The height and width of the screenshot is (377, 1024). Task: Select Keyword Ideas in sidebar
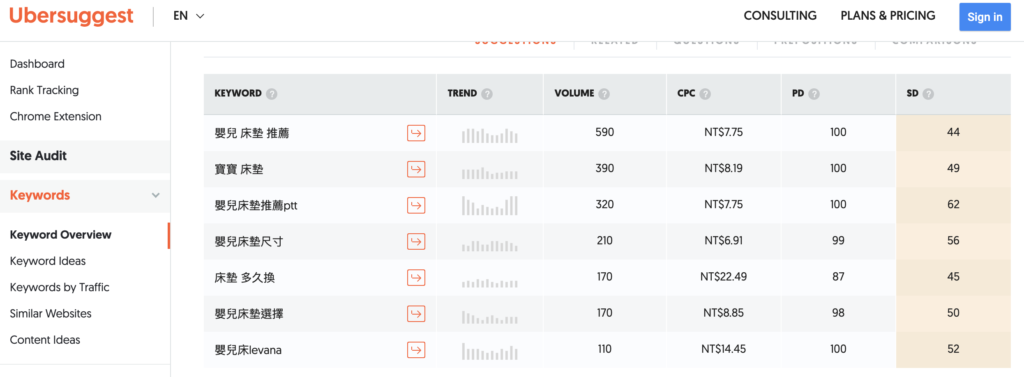pyautogui.click(x=48, y=261)
